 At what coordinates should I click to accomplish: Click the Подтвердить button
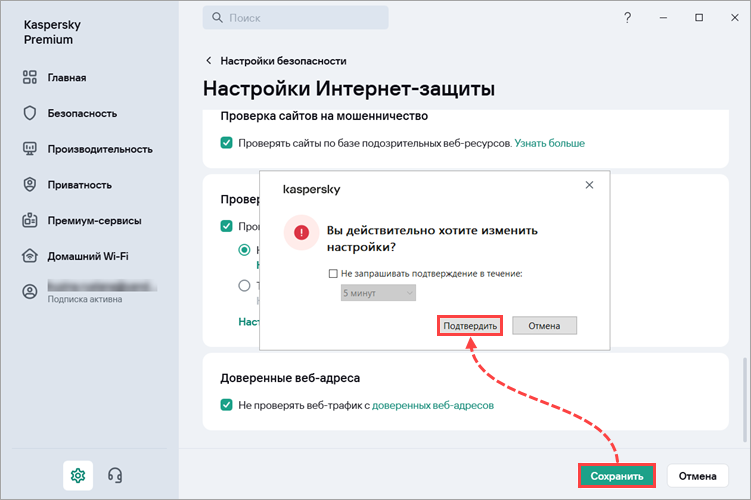(470, 326)
